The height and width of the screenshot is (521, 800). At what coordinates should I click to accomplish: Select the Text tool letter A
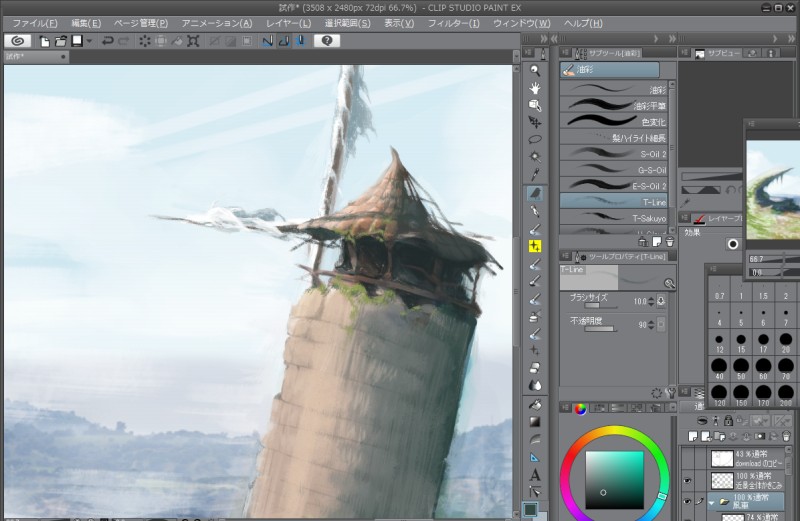point(535,475)
